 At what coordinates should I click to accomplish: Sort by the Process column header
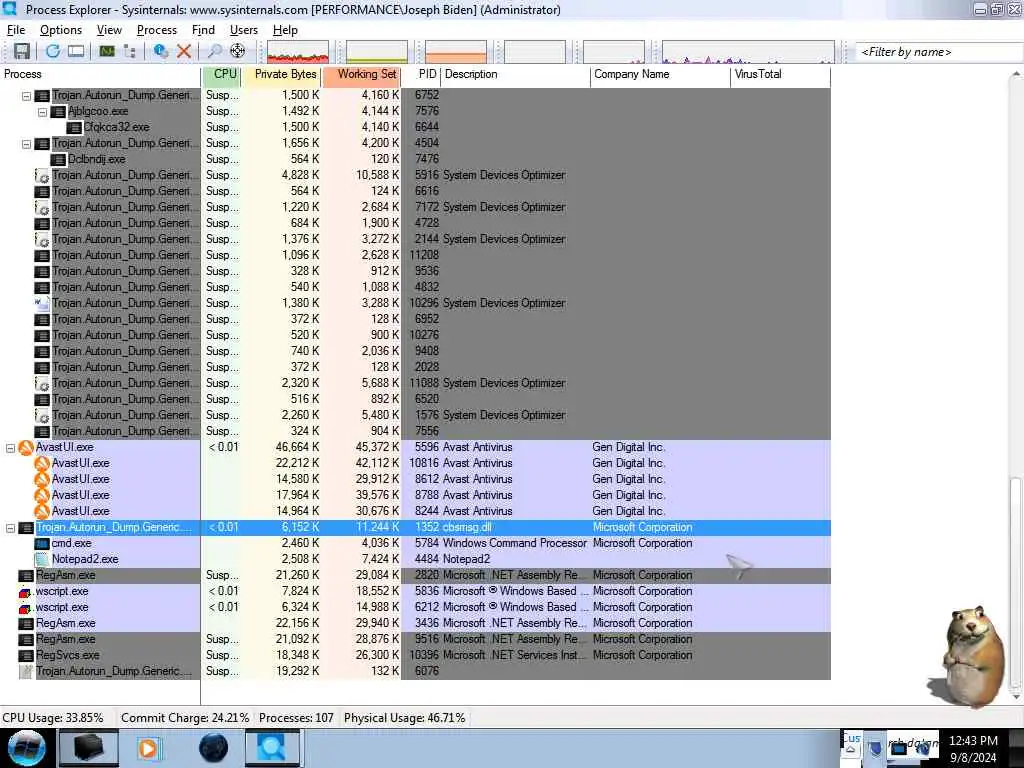(101, 74)
